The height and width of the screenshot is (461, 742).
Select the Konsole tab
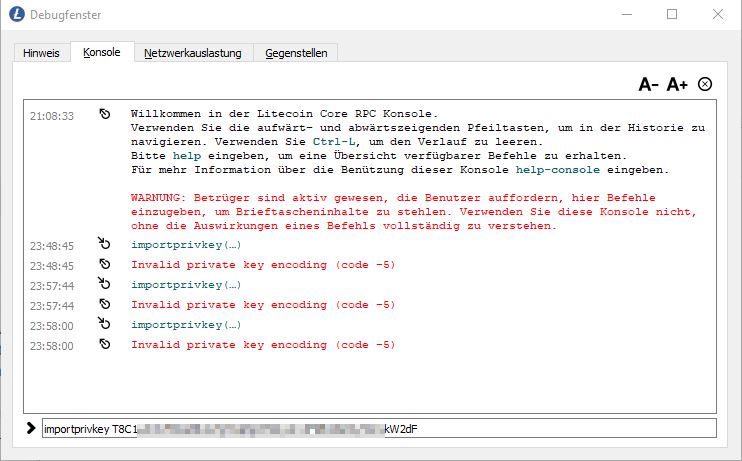tap(102, 52)
